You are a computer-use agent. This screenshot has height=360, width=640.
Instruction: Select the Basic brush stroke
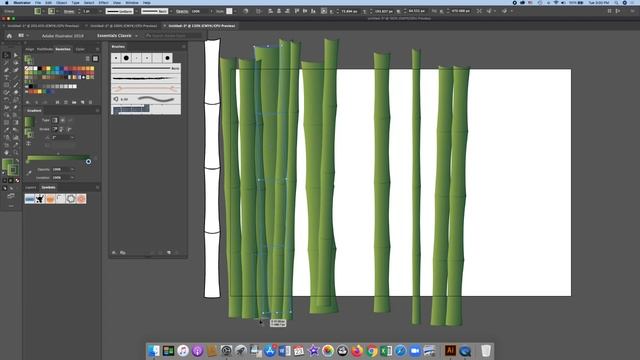(x=146, y=68)
